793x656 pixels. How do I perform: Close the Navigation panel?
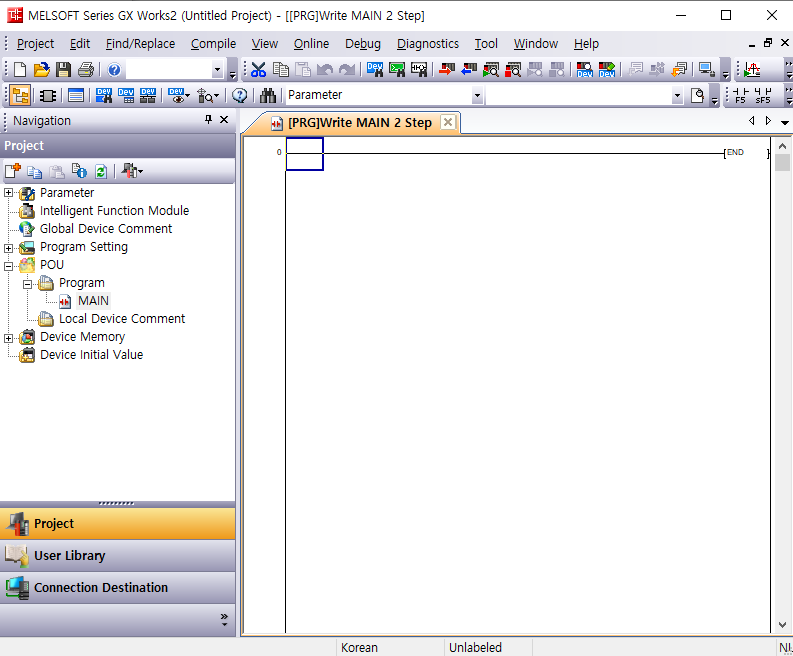point(224,119)
